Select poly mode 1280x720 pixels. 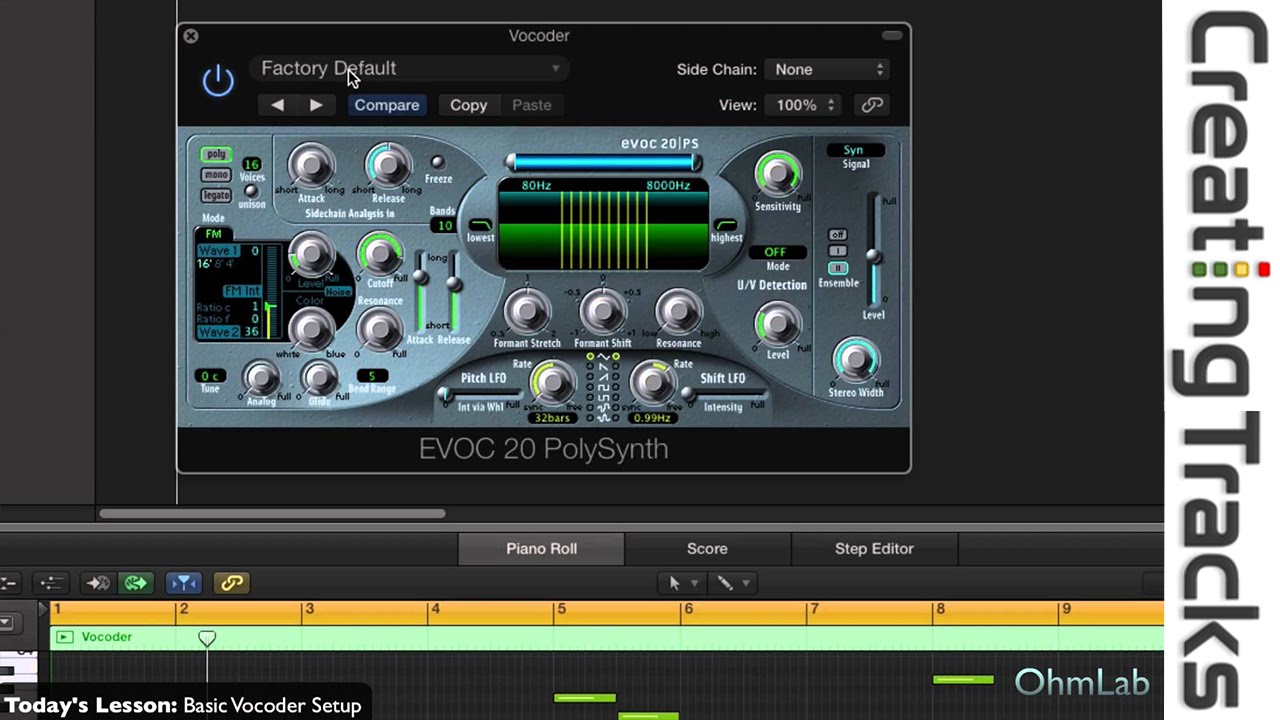[x=216, y=154]
